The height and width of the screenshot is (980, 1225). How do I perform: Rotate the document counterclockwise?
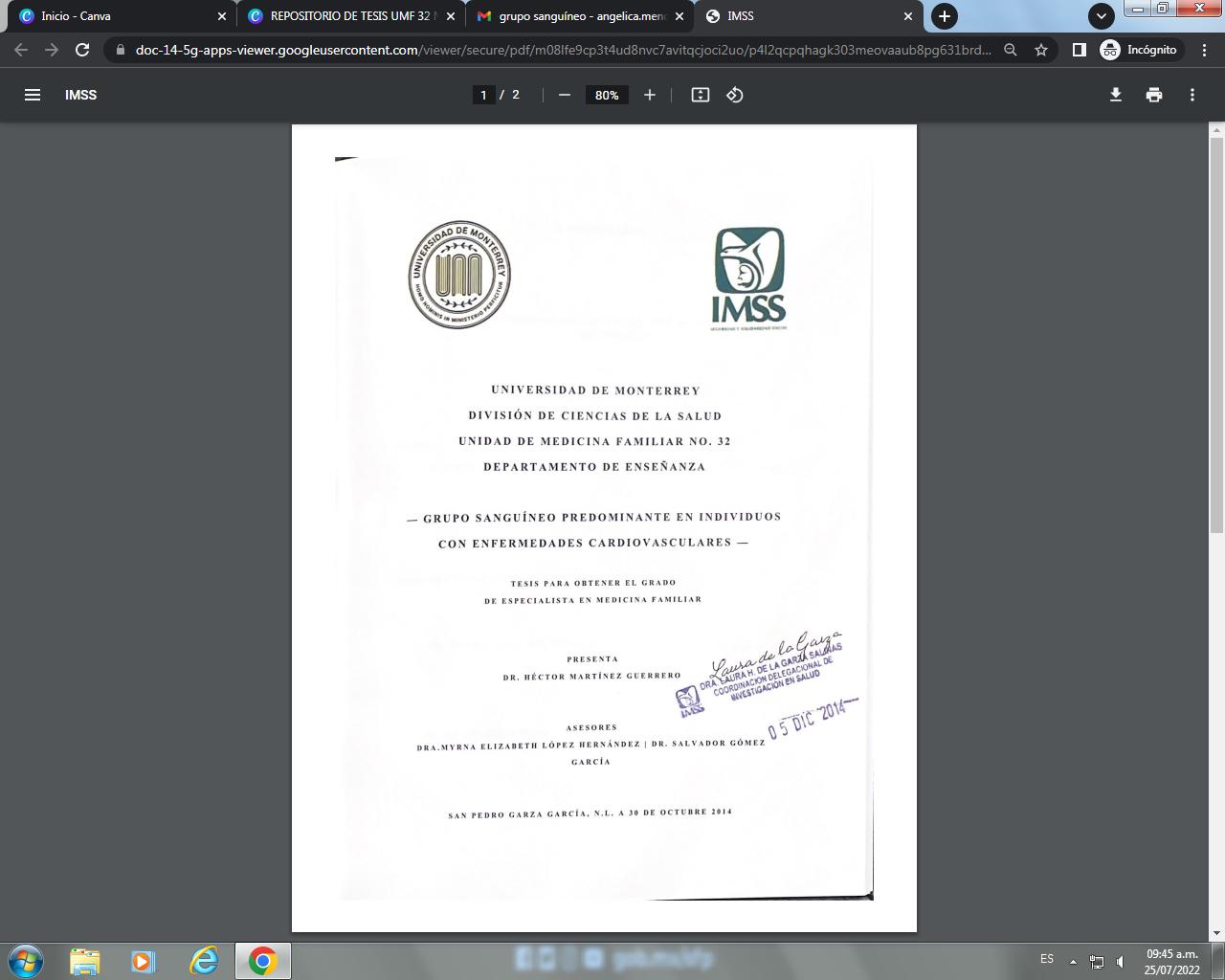click(x=735, y=95)
